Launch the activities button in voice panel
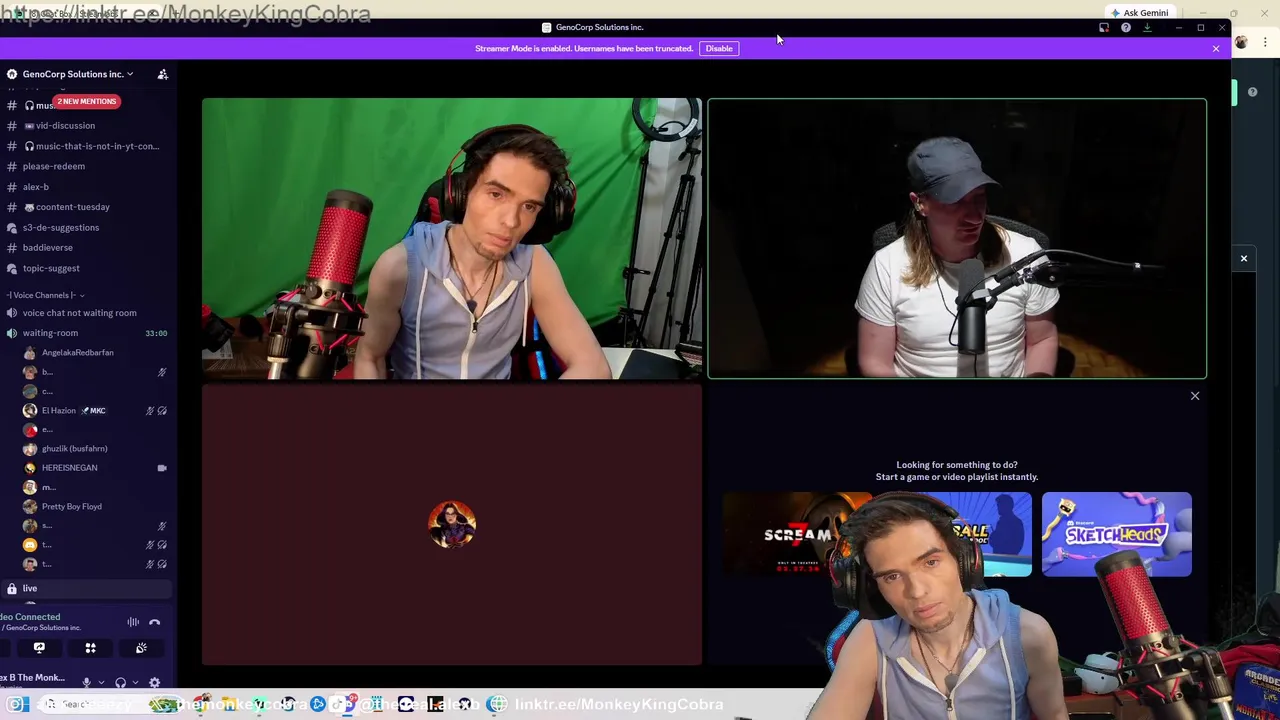Image resolution: width=1280 pixels, height=720 pixels. [x=90, y=648]
